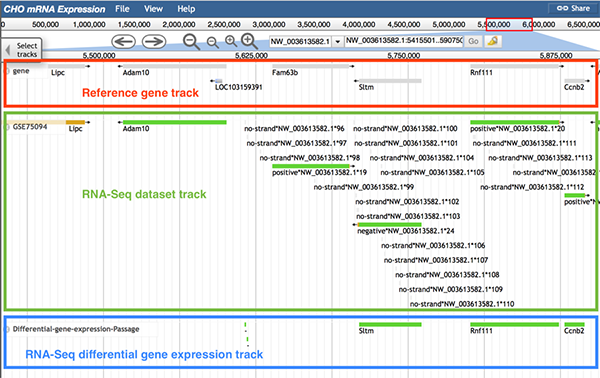
Task: Click the small zoom out magnifier
Action: [212, 42]
